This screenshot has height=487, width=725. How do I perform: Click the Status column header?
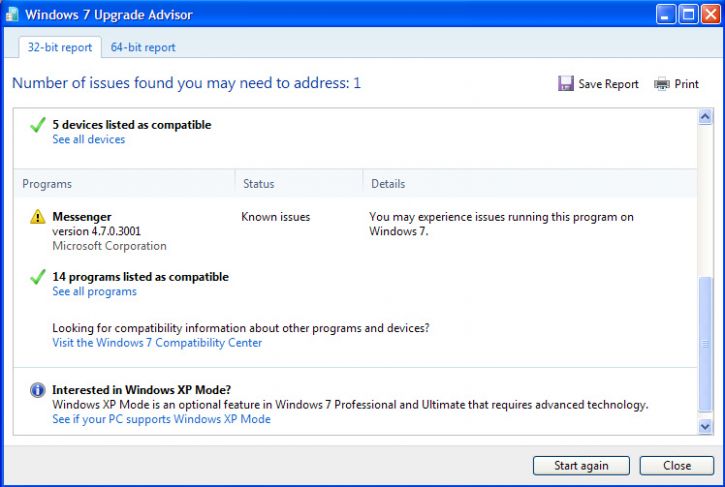pos(299,184)
